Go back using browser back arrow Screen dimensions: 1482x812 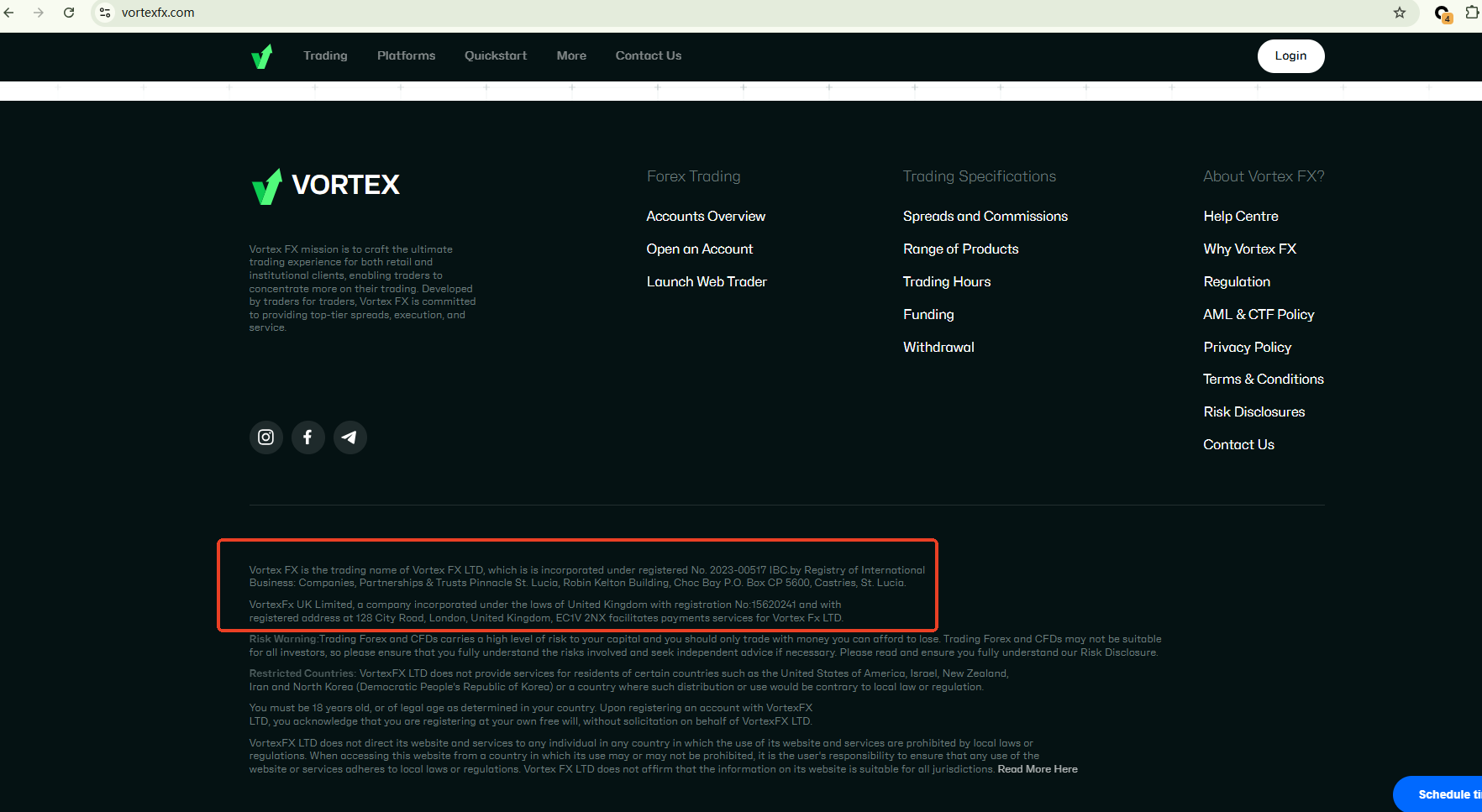click(9, 13)
